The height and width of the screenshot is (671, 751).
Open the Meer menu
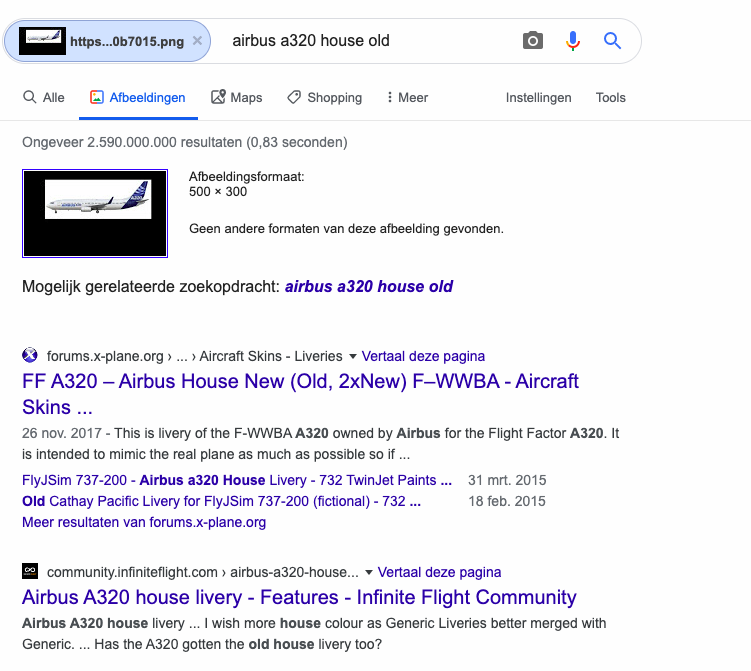(407, 98)
